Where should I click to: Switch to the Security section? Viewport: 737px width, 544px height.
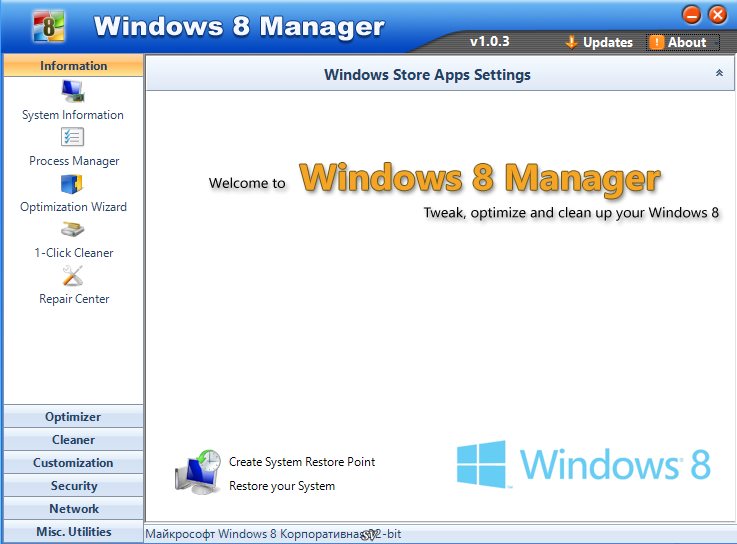tap(73, 486)
